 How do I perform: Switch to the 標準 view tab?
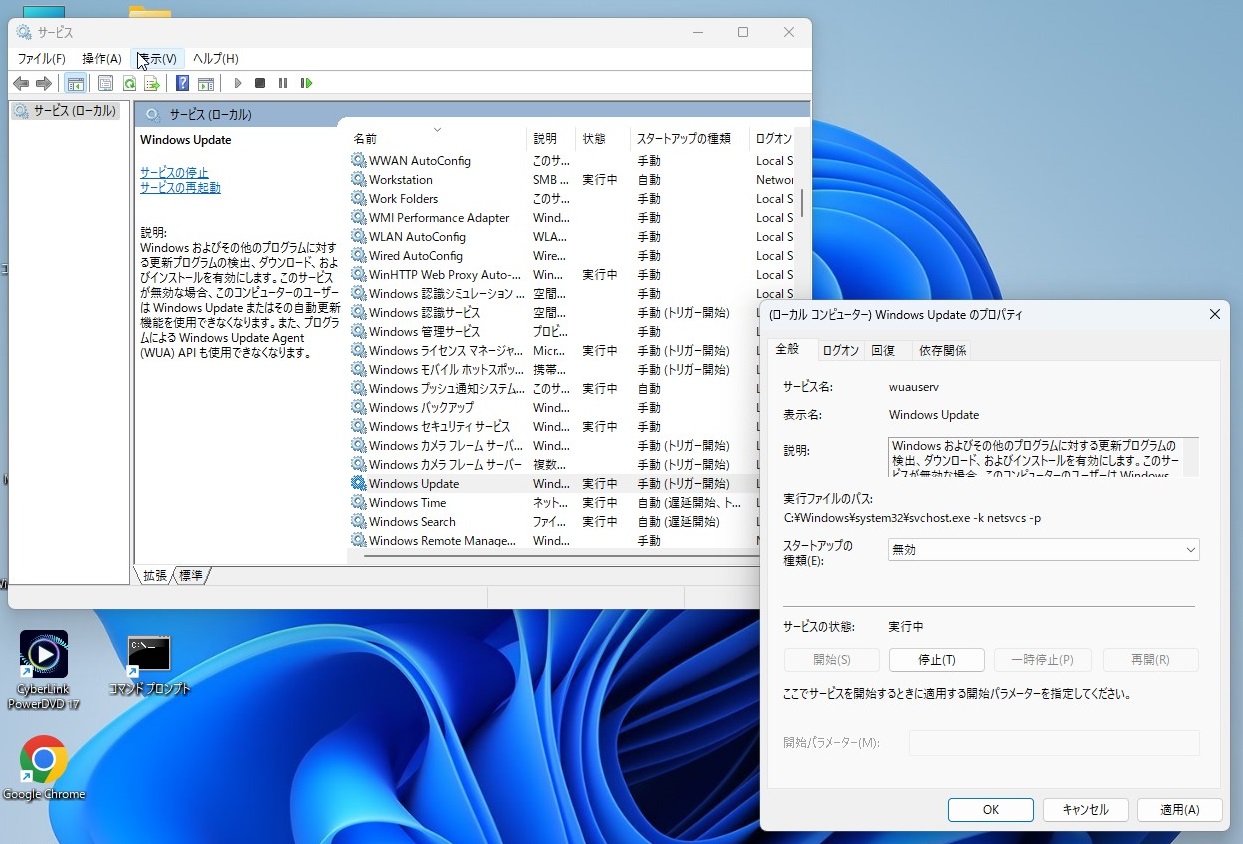coord(191,576)
